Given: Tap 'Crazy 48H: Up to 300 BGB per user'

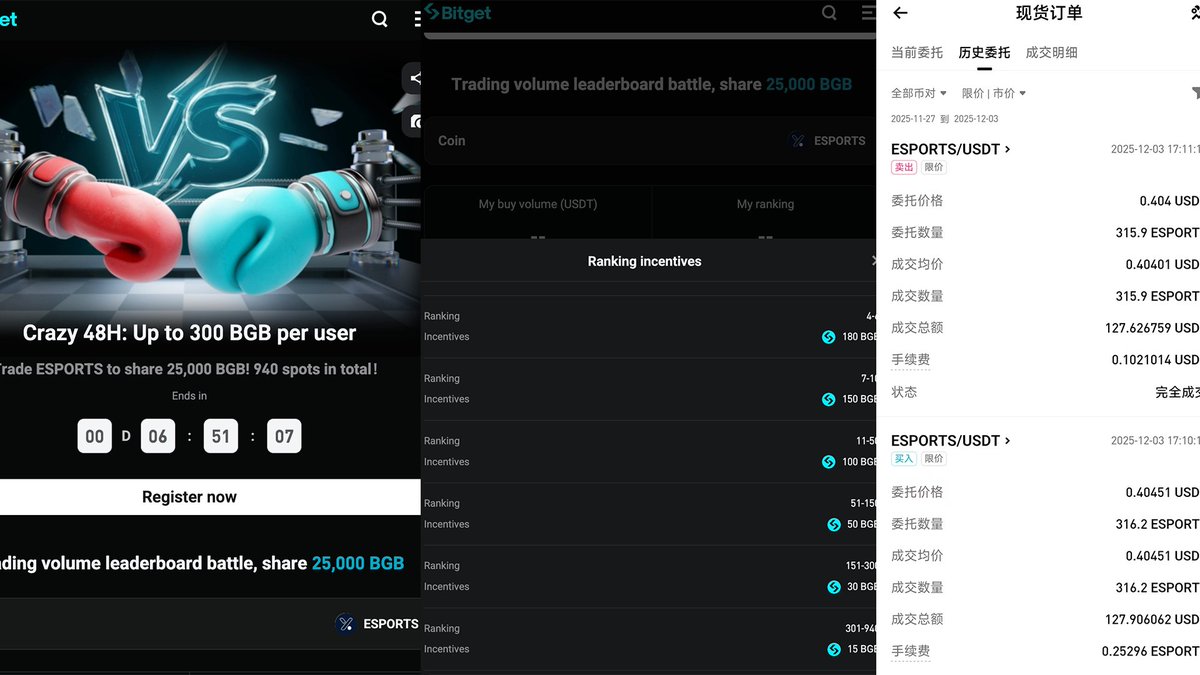Looking at the screenshot, I should pyautogui.click(x=190, y=333).
